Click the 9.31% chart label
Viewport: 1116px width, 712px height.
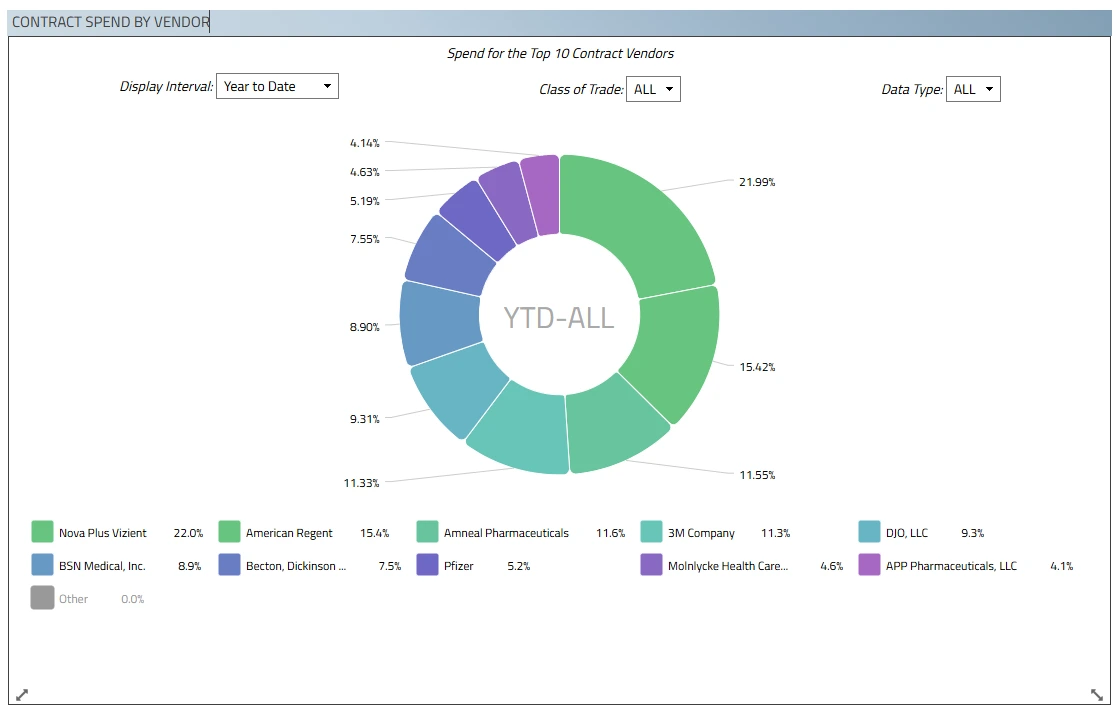click(x=364, y=419)
